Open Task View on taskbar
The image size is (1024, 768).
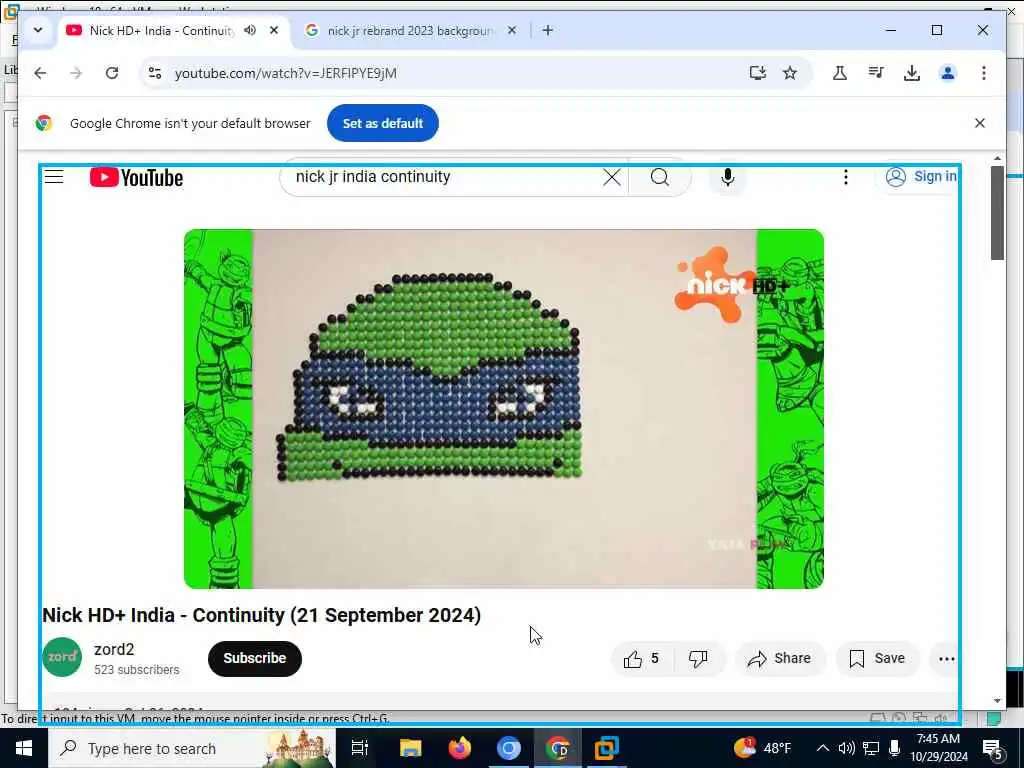coord(360,748)
